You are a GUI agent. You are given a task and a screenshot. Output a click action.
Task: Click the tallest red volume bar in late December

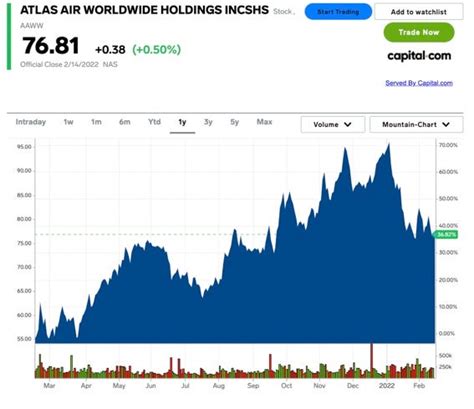371,360
